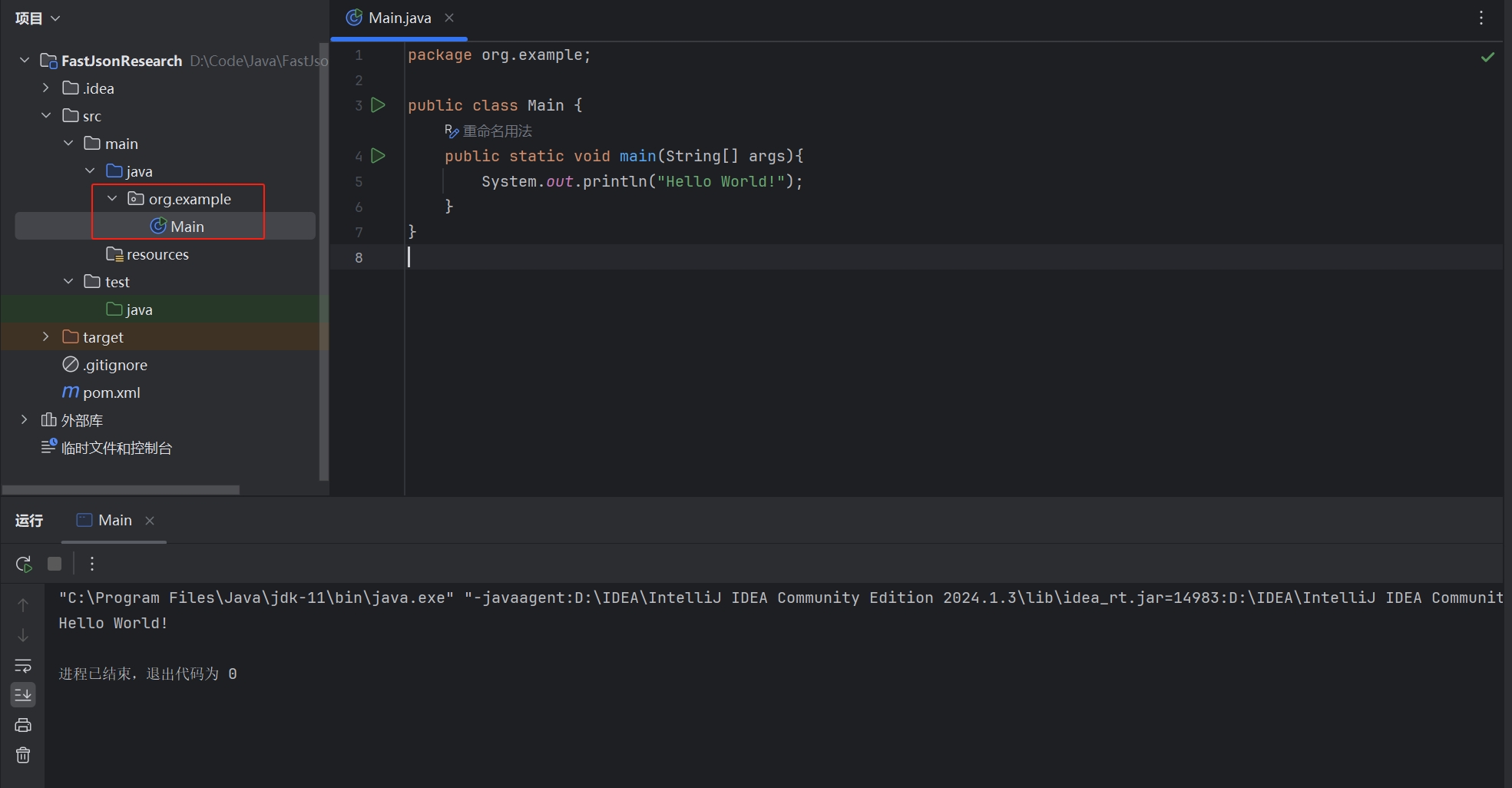This screenshot has width=1512, height=788.
Task: Collapse the org.example package node
Action: [x=112, y=199]
